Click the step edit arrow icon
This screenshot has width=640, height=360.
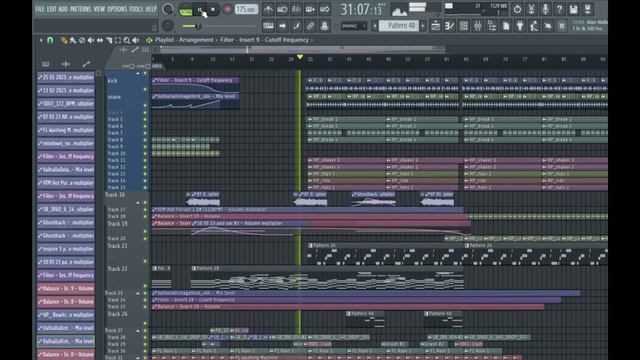(x=282, y=26)
